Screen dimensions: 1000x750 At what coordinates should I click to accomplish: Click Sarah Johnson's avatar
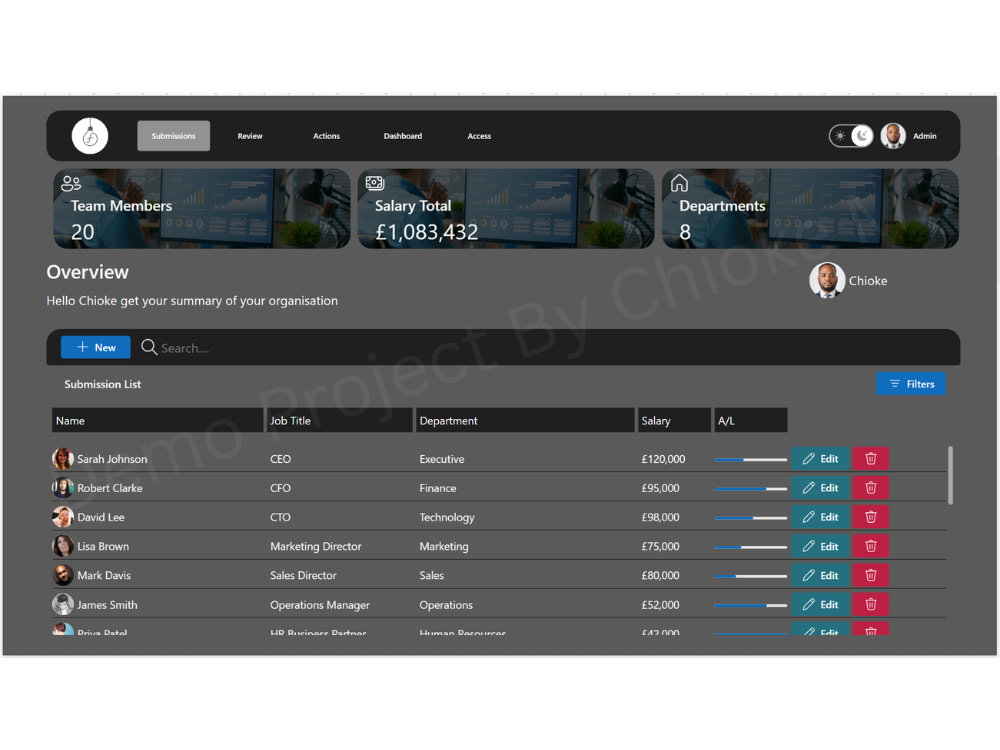coord(62,459)
